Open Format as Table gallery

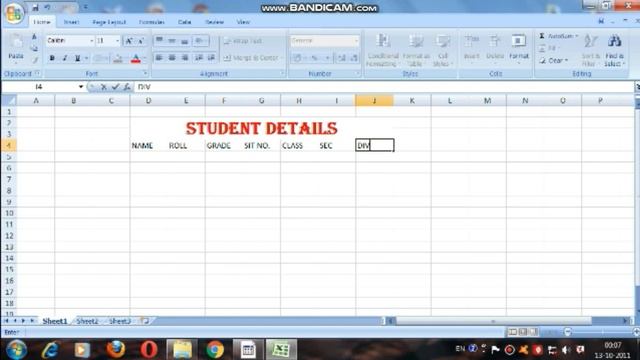416,50
